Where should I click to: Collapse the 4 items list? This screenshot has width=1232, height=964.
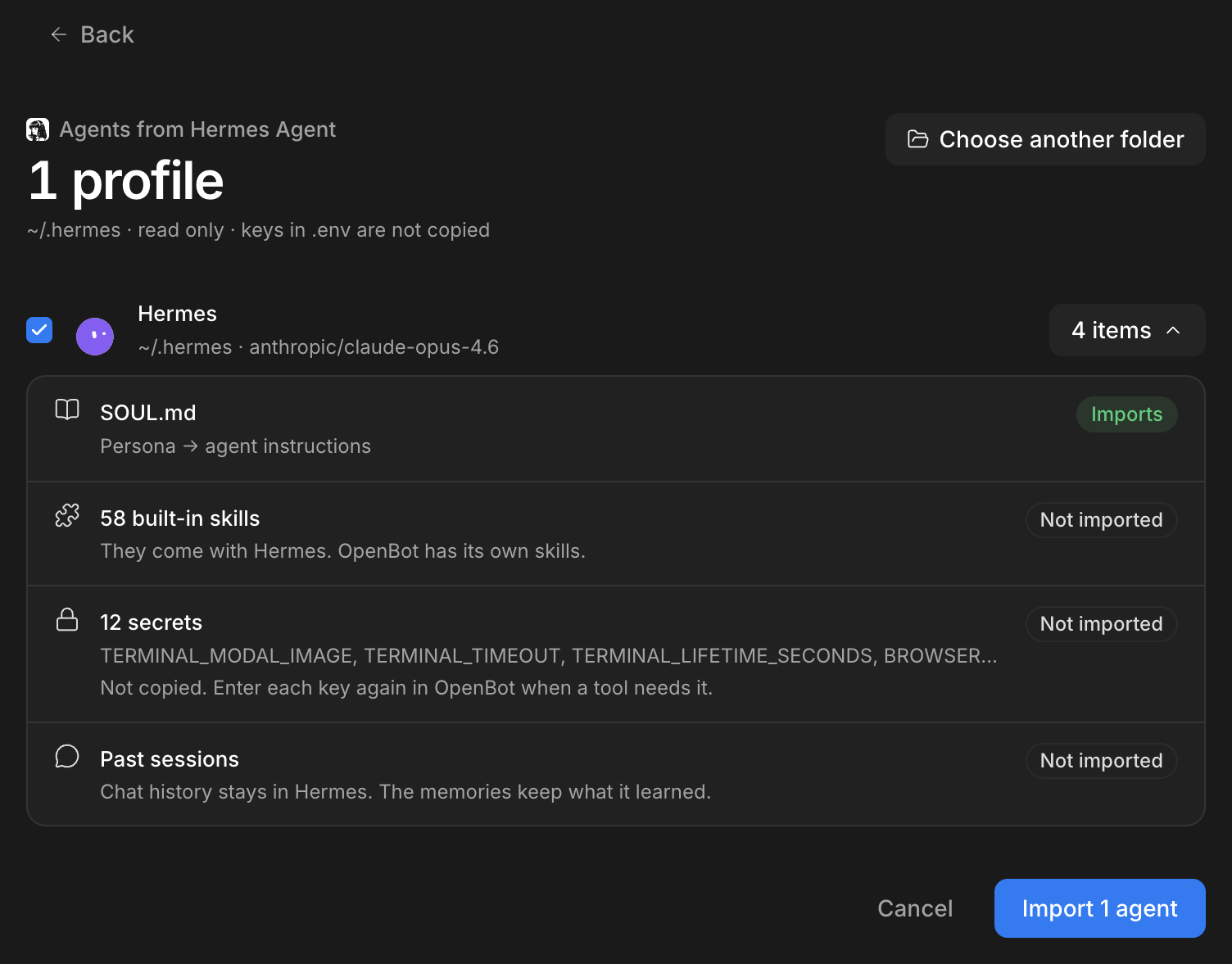coord(1127,330)
